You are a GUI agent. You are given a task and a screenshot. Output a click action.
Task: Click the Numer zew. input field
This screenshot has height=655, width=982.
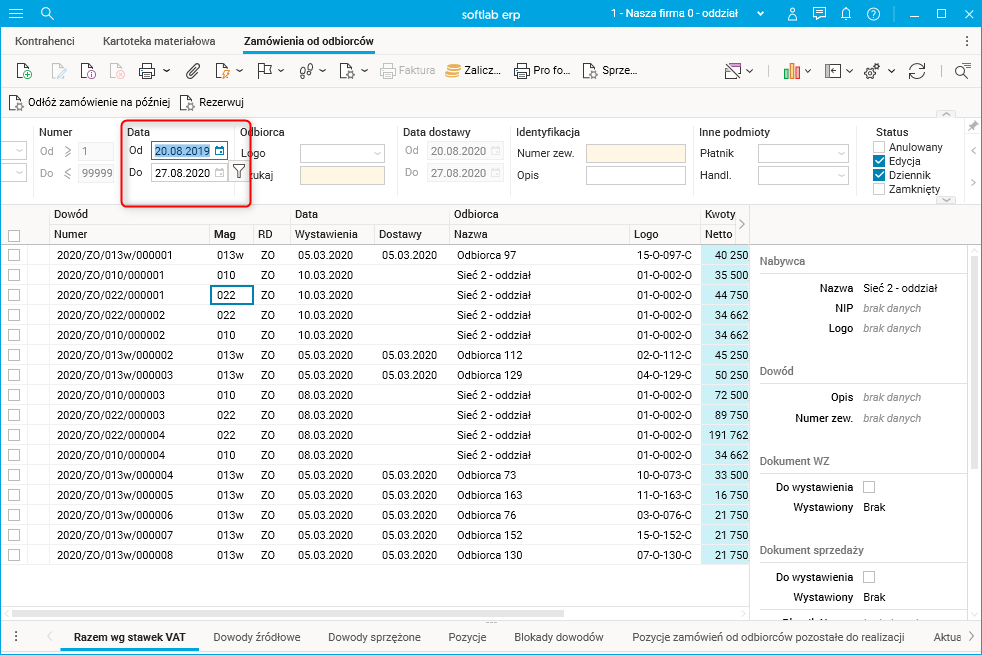635,154
